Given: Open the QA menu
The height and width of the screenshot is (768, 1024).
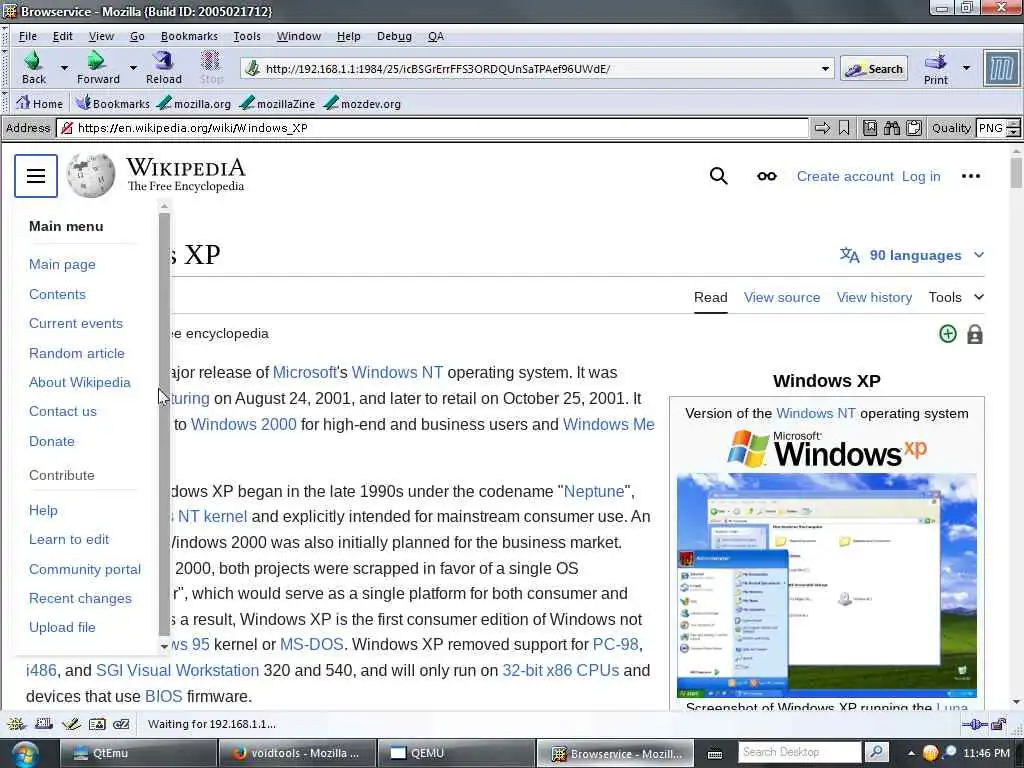Looking at the screenshot, I should [436, 36].
